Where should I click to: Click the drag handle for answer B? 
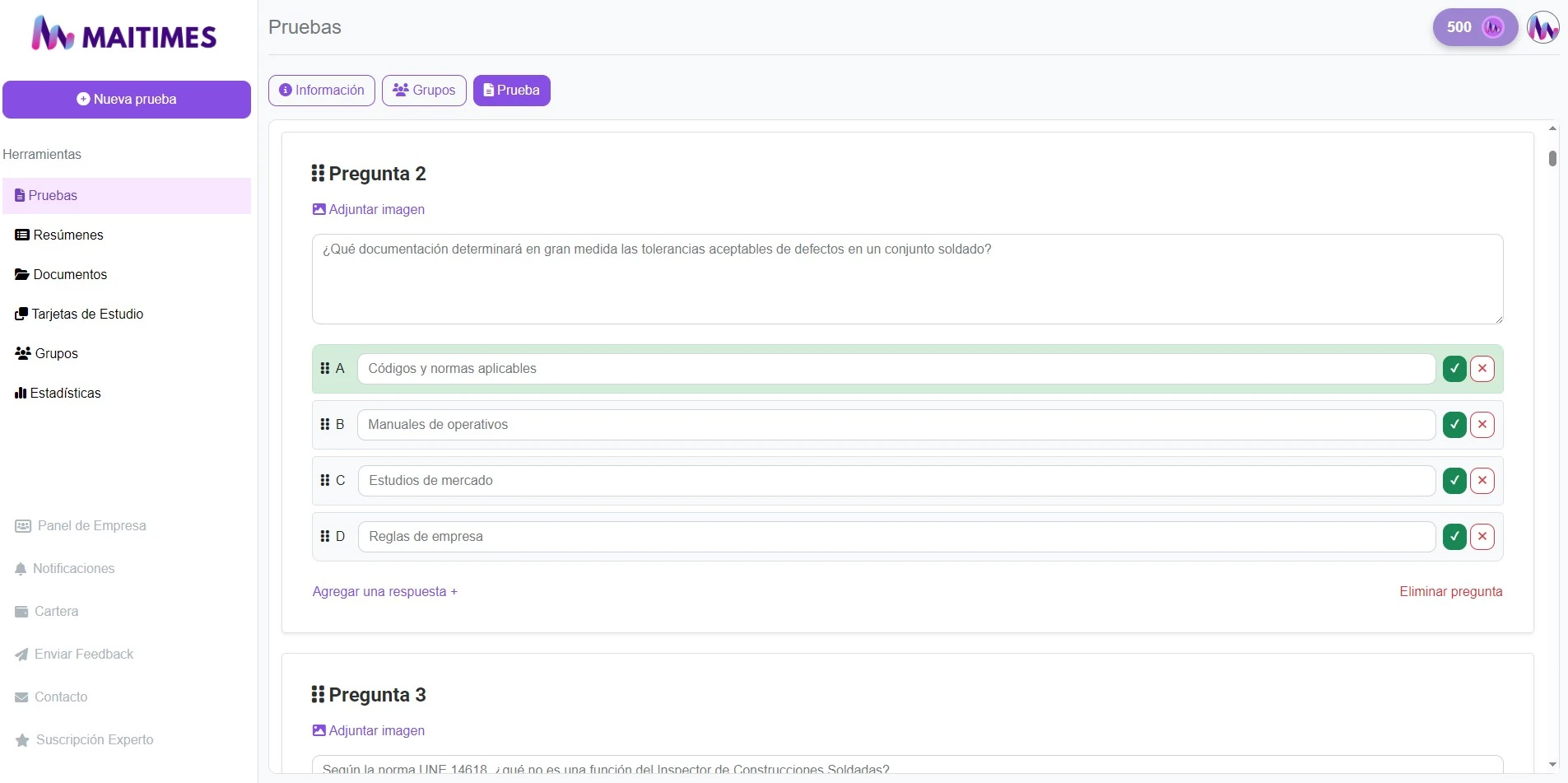(x=325, y=425)
